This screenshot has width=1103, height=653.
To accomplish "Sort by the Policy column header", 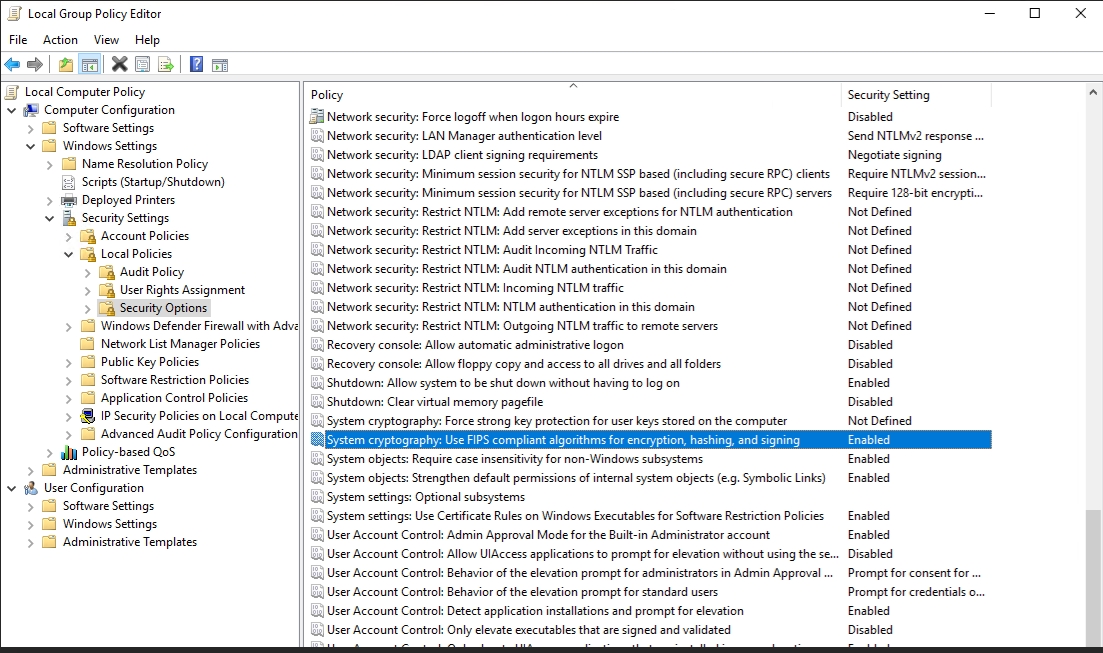I will coord(570,95).
